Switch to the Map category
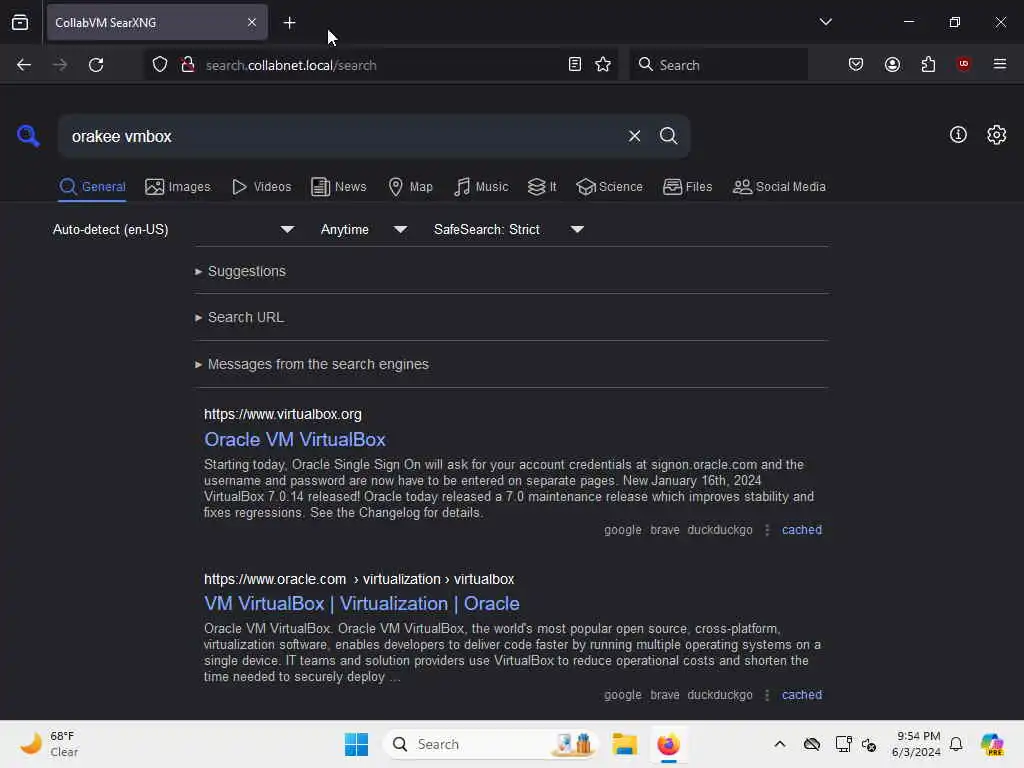Image resolution: width=1024 pixels, height=768 pixels. click(410, 187)
